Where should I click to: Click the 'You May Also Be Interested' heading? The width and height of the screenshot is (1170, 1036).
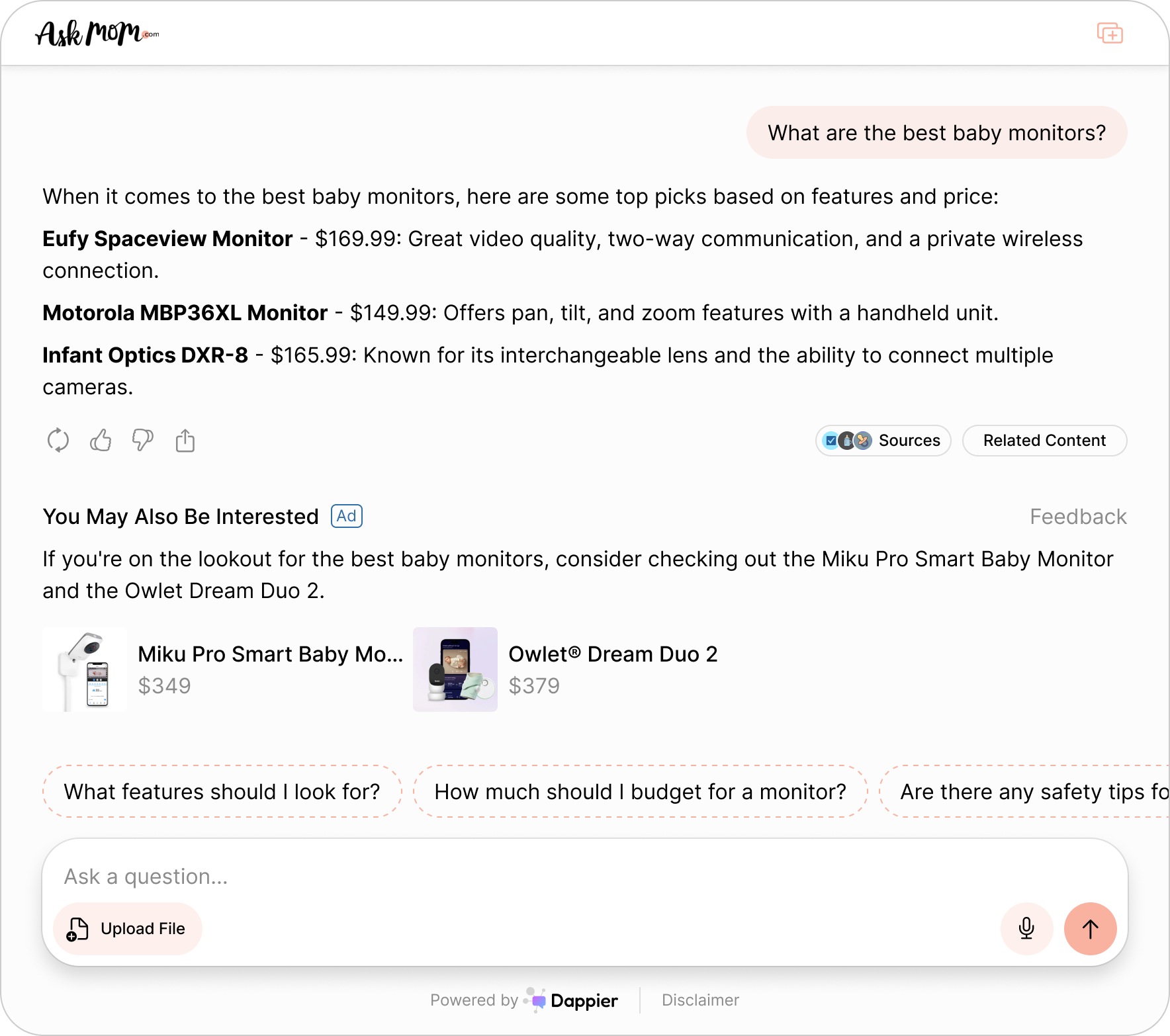[x=181, y=517]
